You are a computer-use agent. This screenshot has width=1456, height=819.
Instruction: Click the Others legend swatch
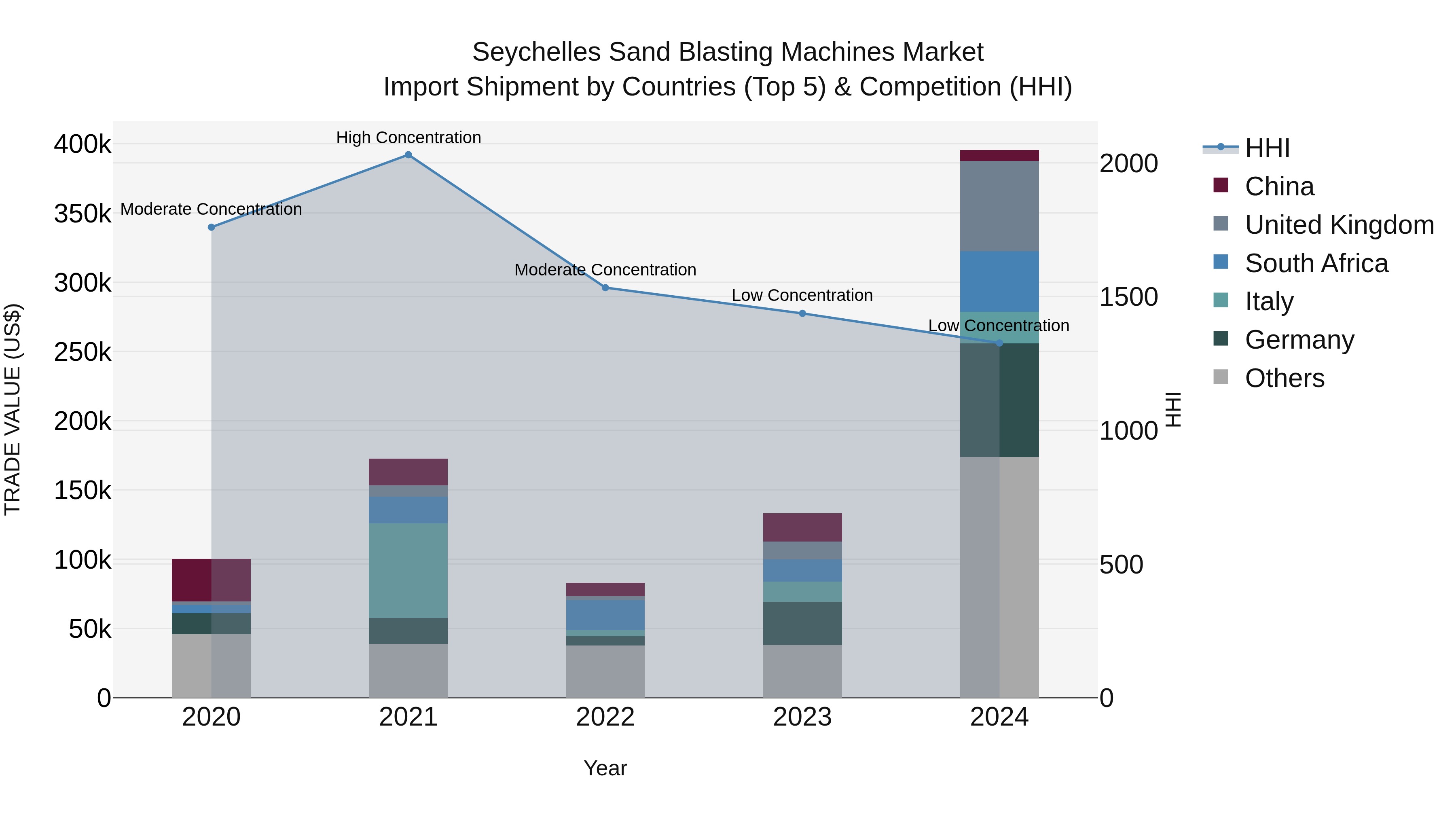(1221, 377)
